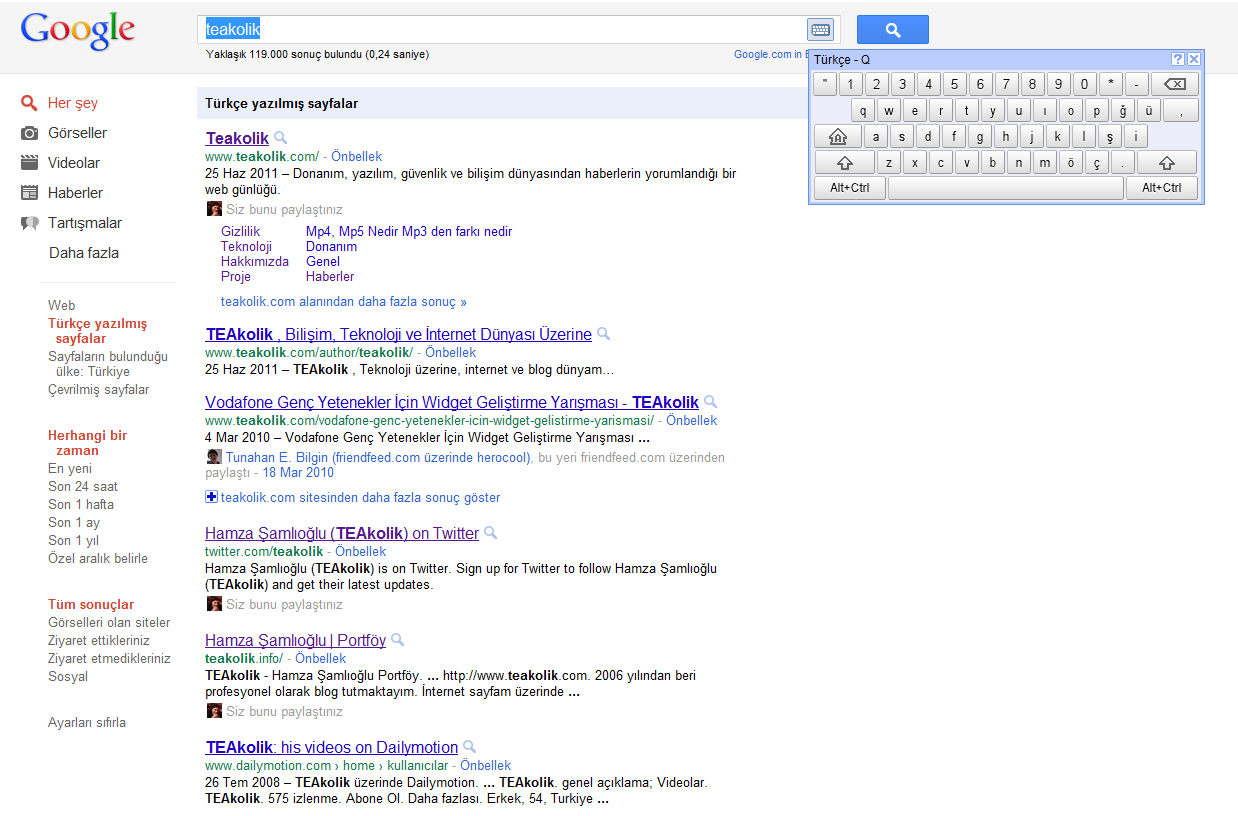The image size is (1238, 816).
Task: Tap the ş key on virtual keyboard
Action: click(x=1110, y=136)
